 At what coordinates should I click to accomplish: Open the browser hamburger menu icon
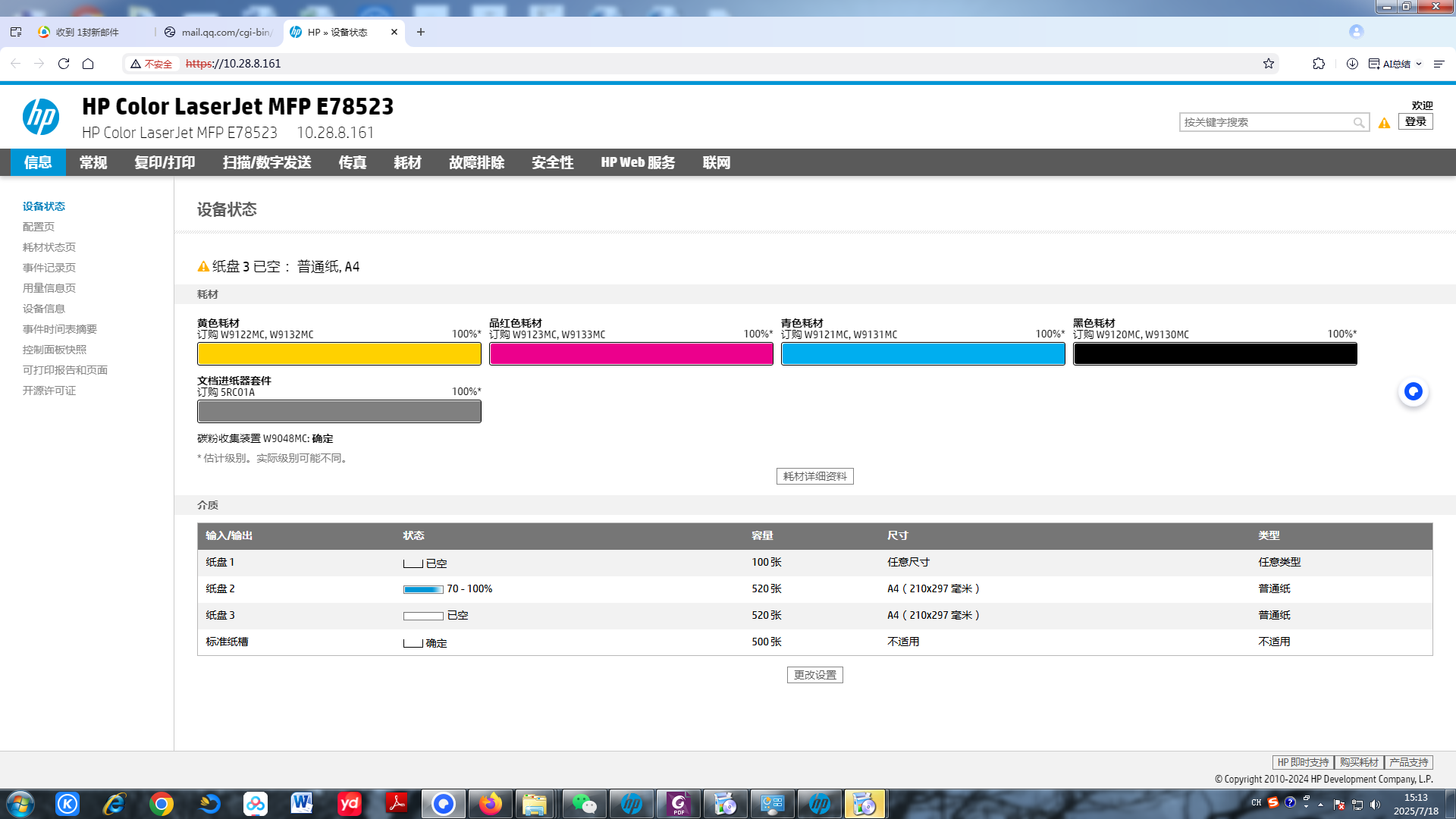(1439, 64)
